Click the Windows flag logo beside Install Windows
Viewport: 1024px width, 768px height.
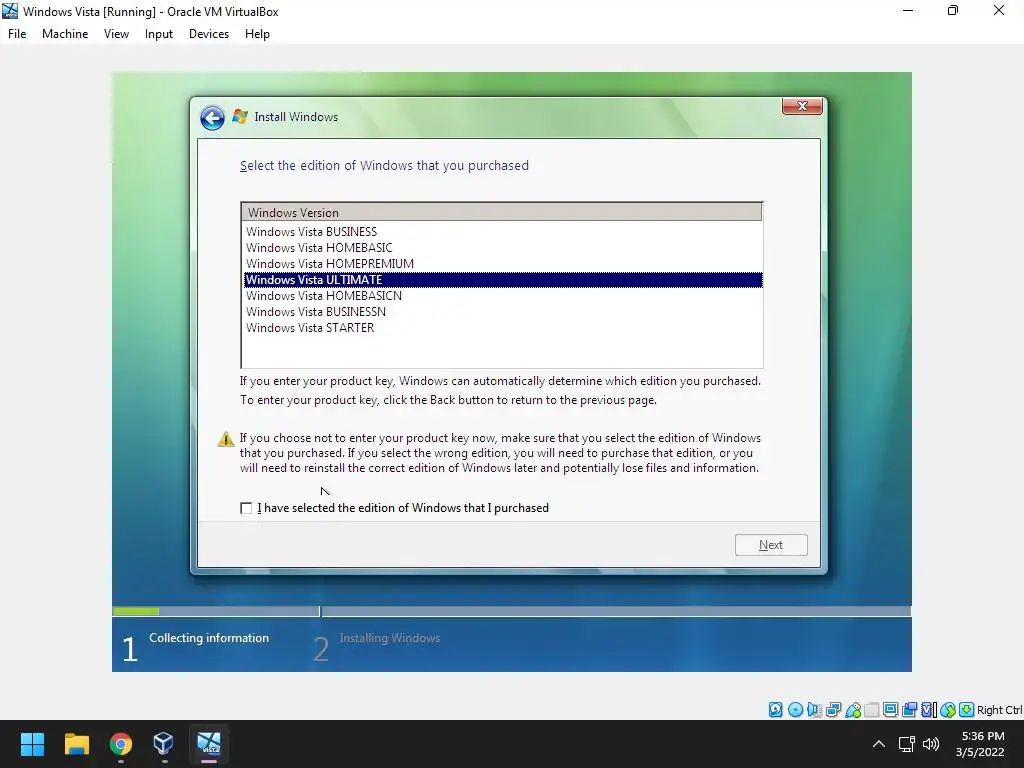[x=240, y=116]
